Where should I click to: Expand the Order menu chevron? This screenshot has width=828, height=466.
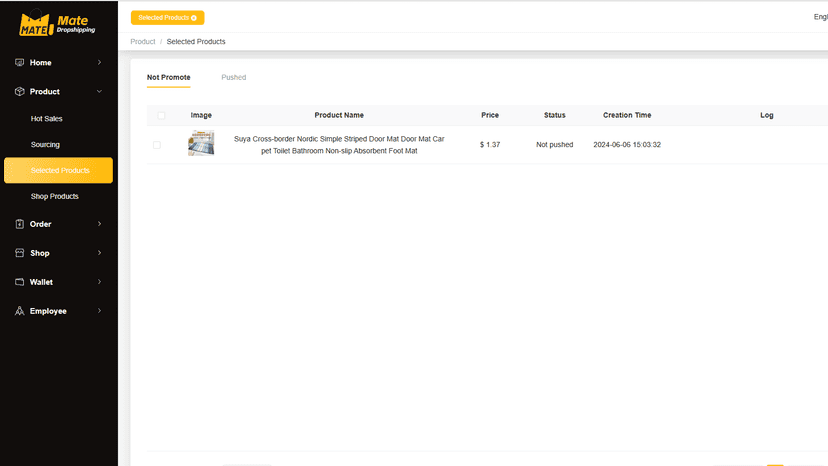99,224
